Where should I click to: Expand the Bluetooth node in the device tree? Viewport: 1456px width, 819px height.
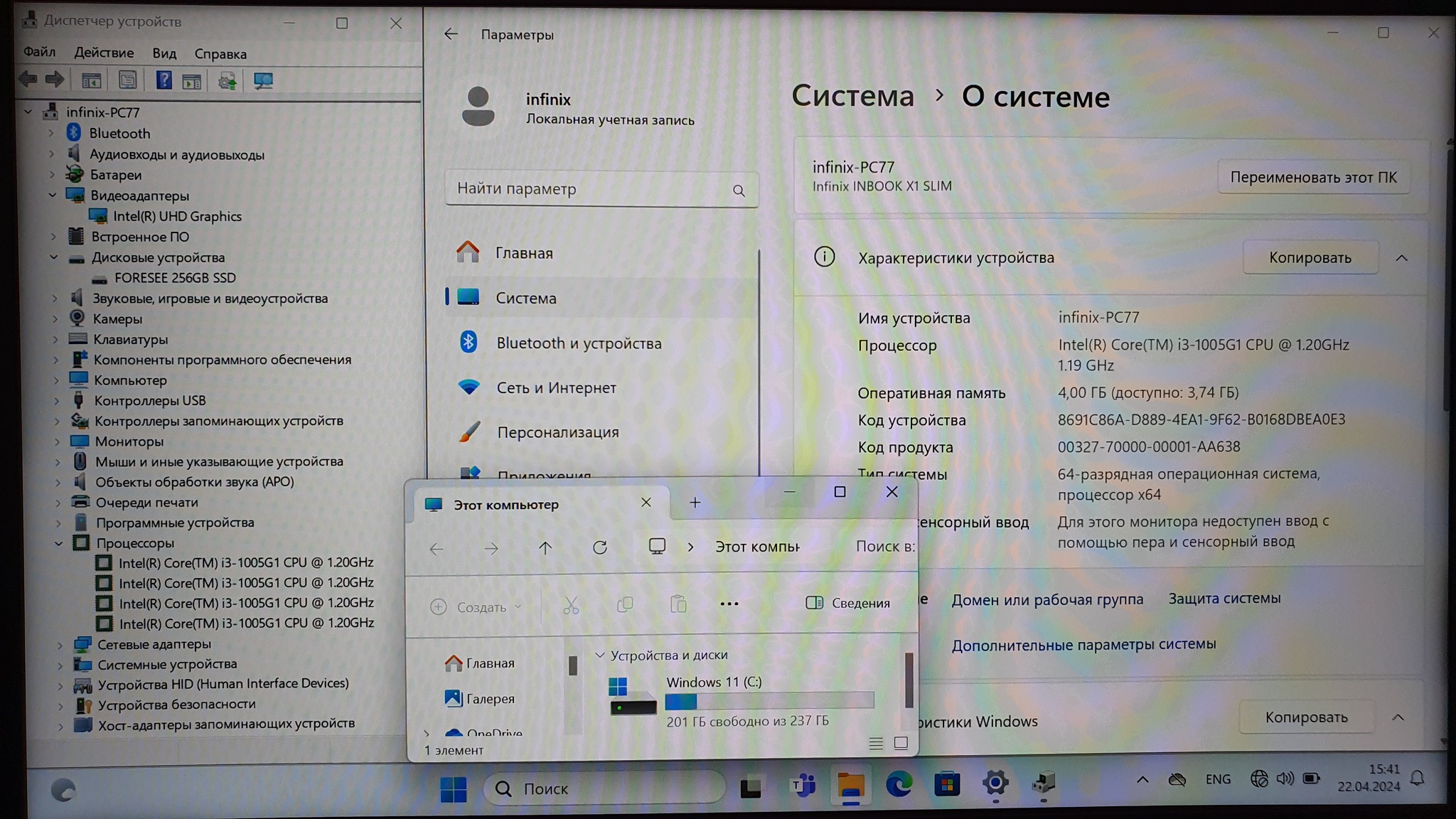(x=51, y=133)
